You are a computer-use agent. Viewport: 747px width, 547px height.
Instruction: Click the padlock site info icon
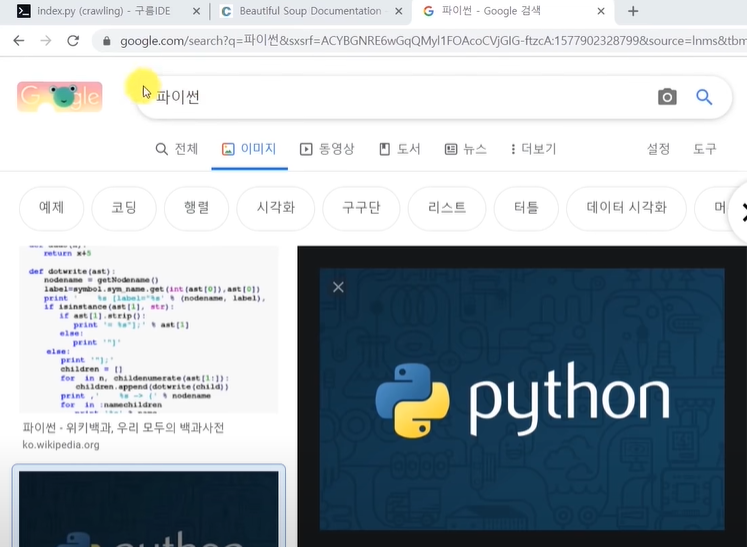click(107, 41)
